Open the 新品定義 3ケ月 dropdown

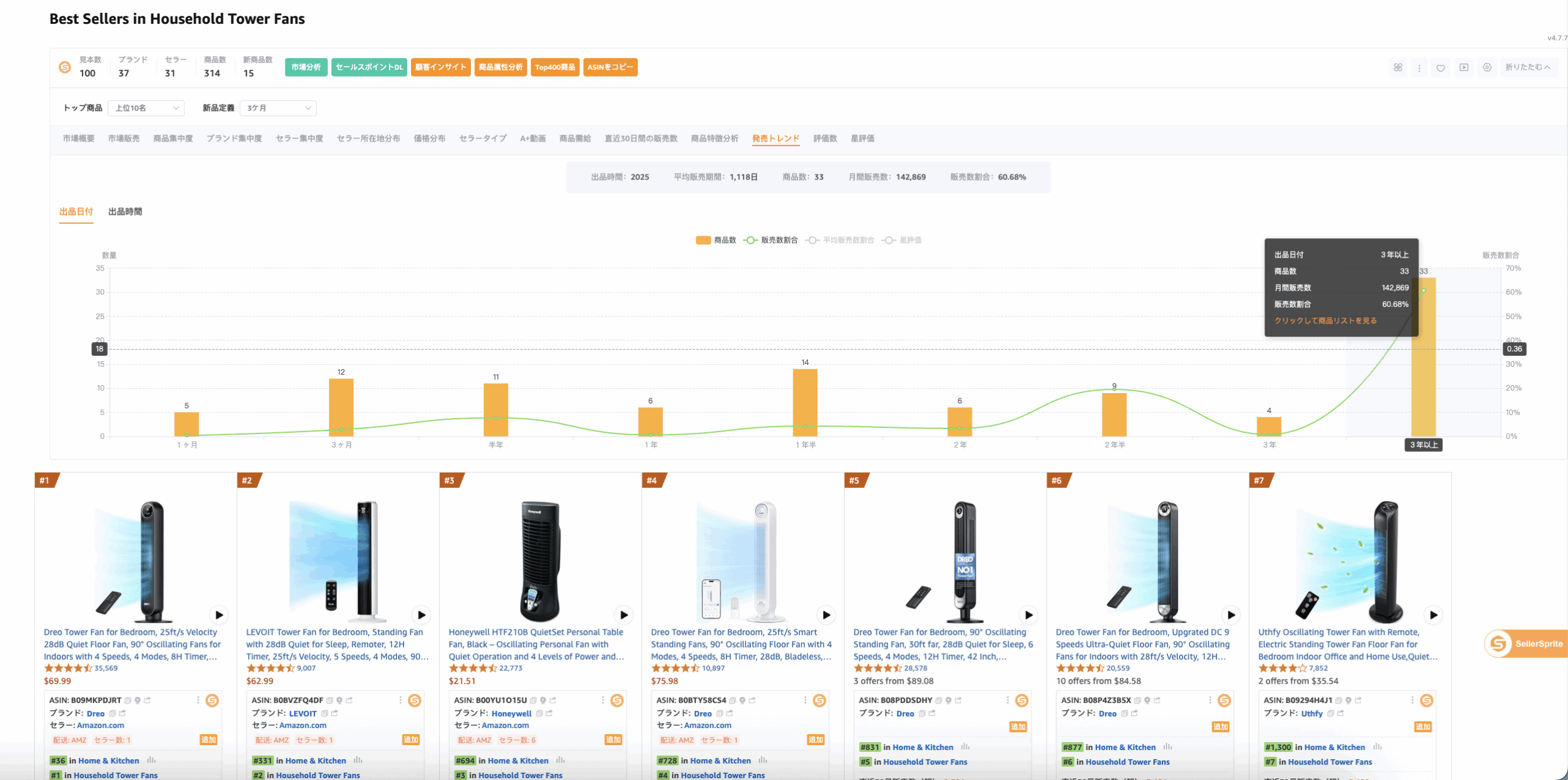point(278,108)
